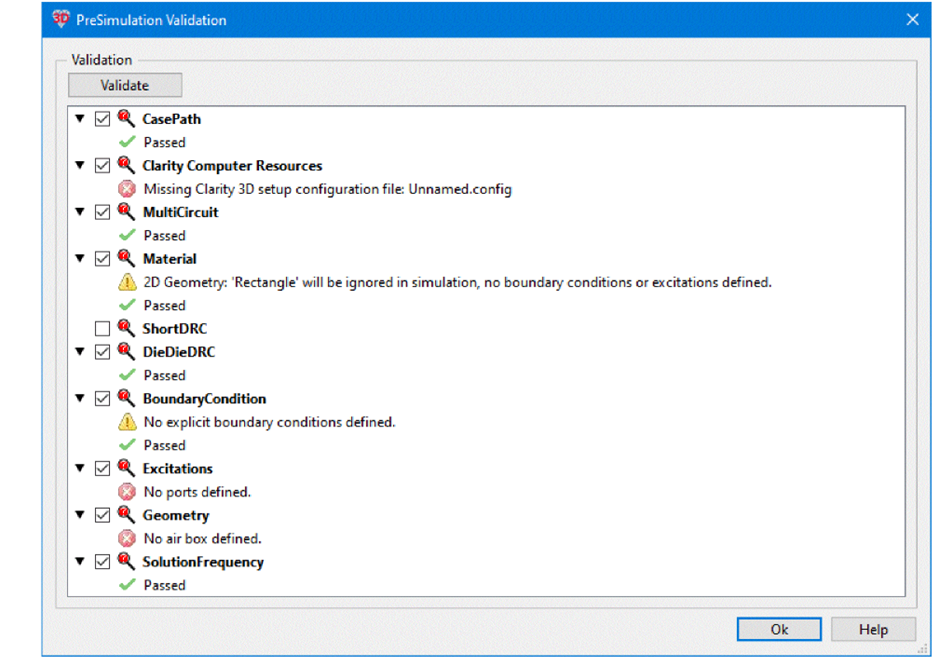This screenshot has height=667, width=940.
Task: Select the SolutionFrequency entry
Action: [x=202, y=562]
